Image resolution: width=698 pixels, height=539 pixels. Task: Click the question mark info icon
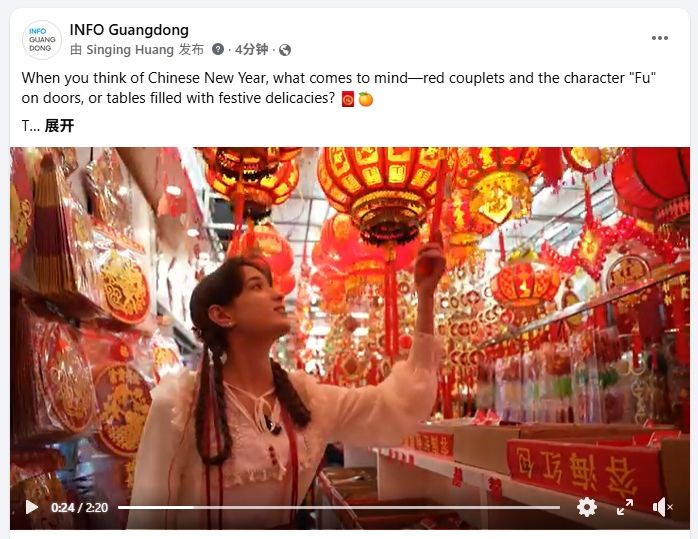(218, 49)
